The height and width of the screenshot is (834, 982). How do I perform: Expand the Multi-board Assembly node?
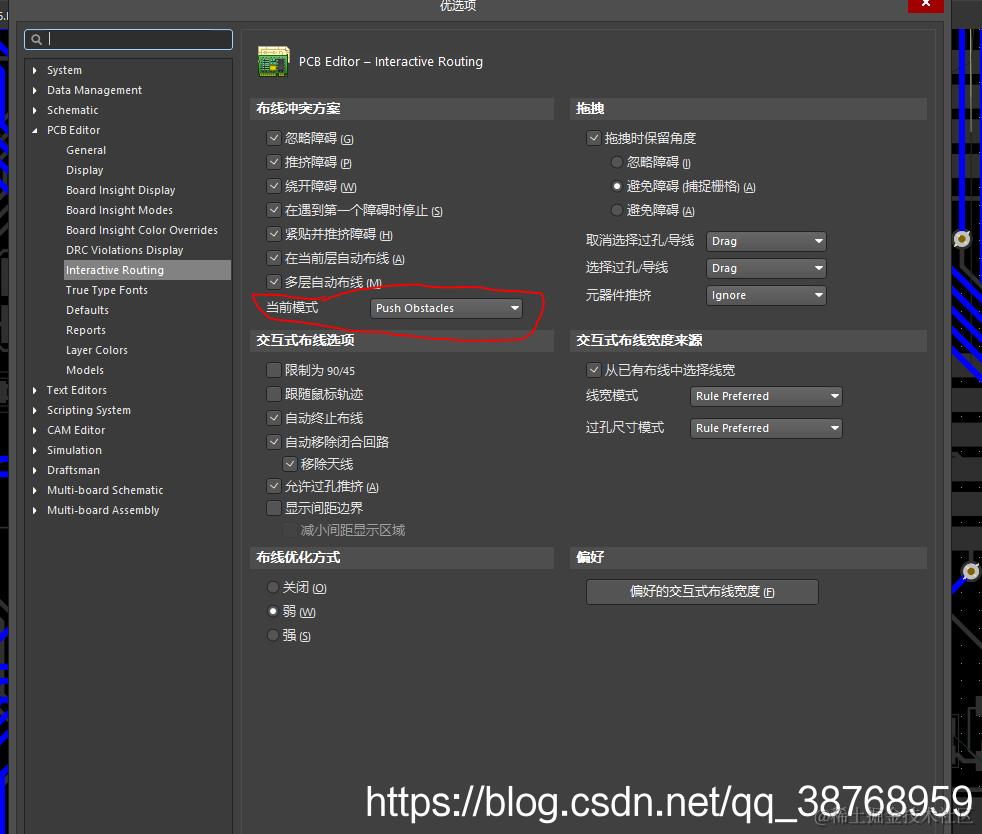(34, 510)
